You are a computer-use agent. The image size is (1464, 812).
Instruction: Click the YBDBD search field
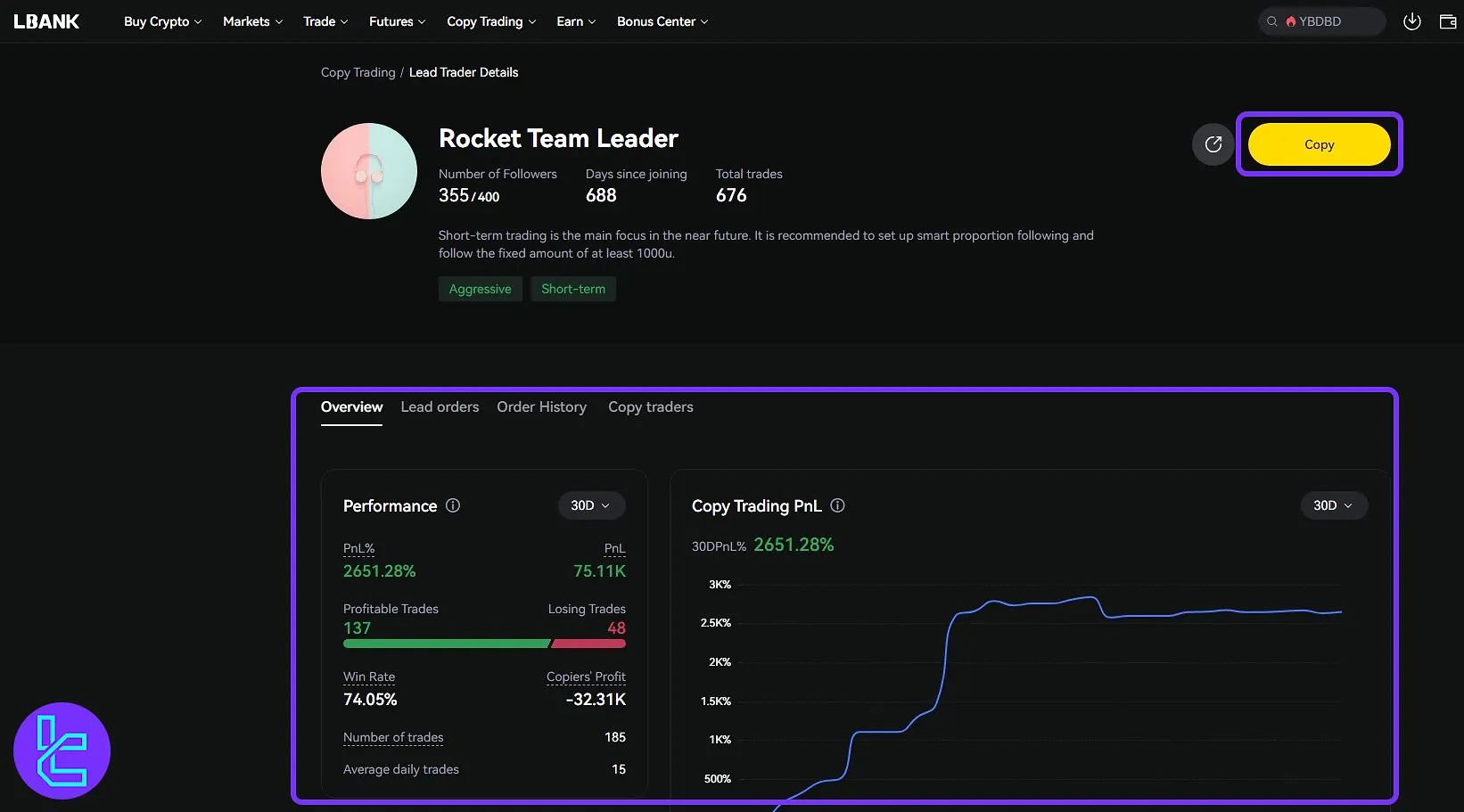(x=1322, y=21)
